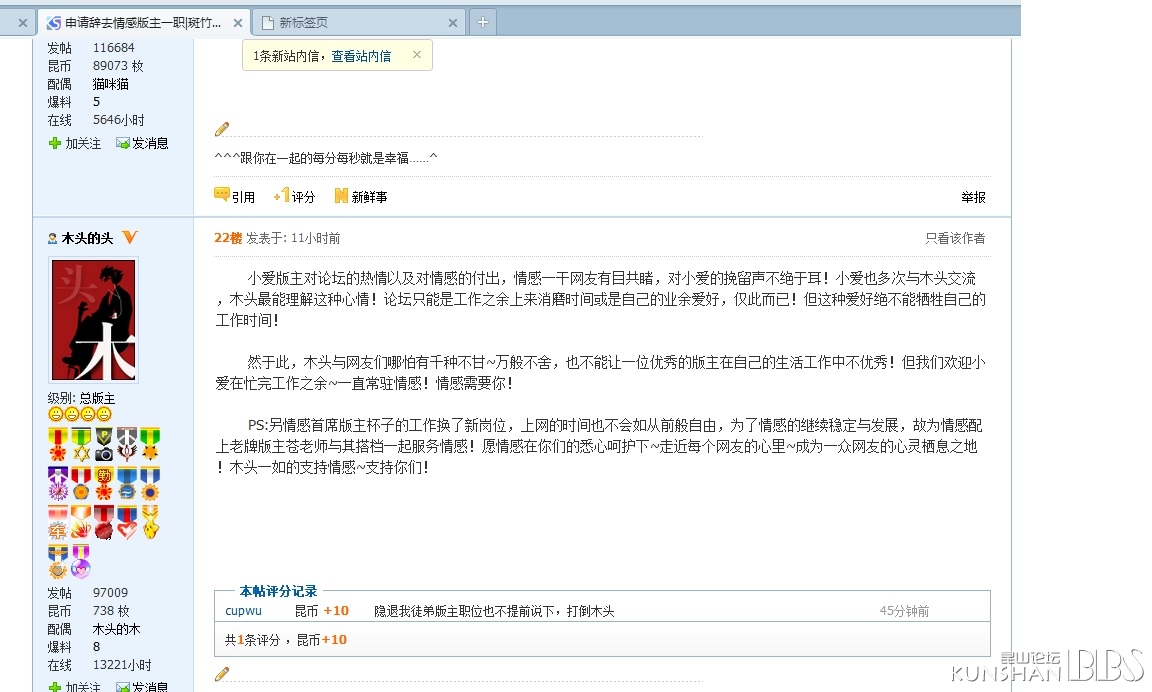Image resolution: width=1152 pixels, height=692 pixels.
Task: Click post count 116684
Action: click(114, 48)
